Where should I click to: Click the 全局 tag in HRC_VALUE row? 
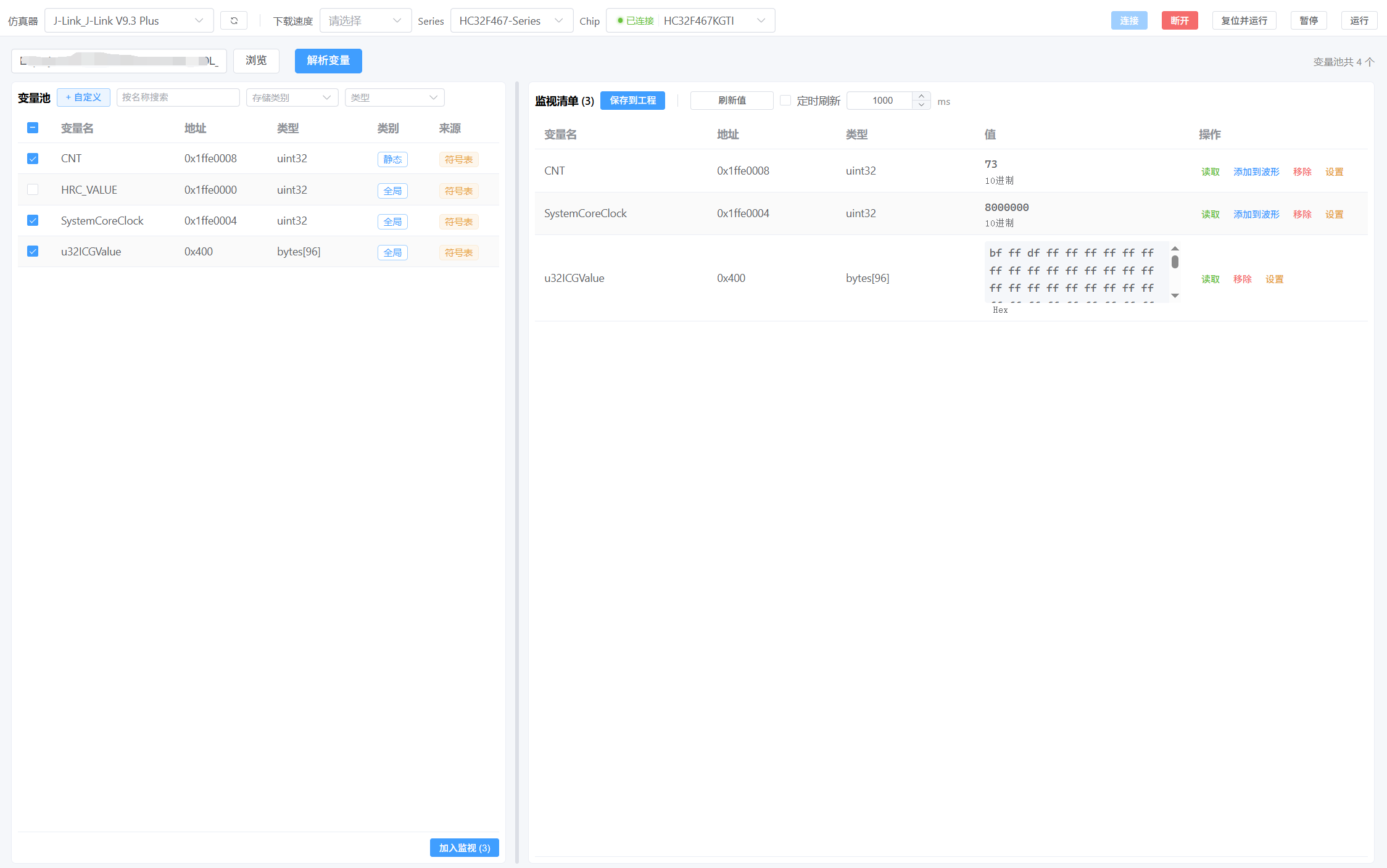pos(392,191)
